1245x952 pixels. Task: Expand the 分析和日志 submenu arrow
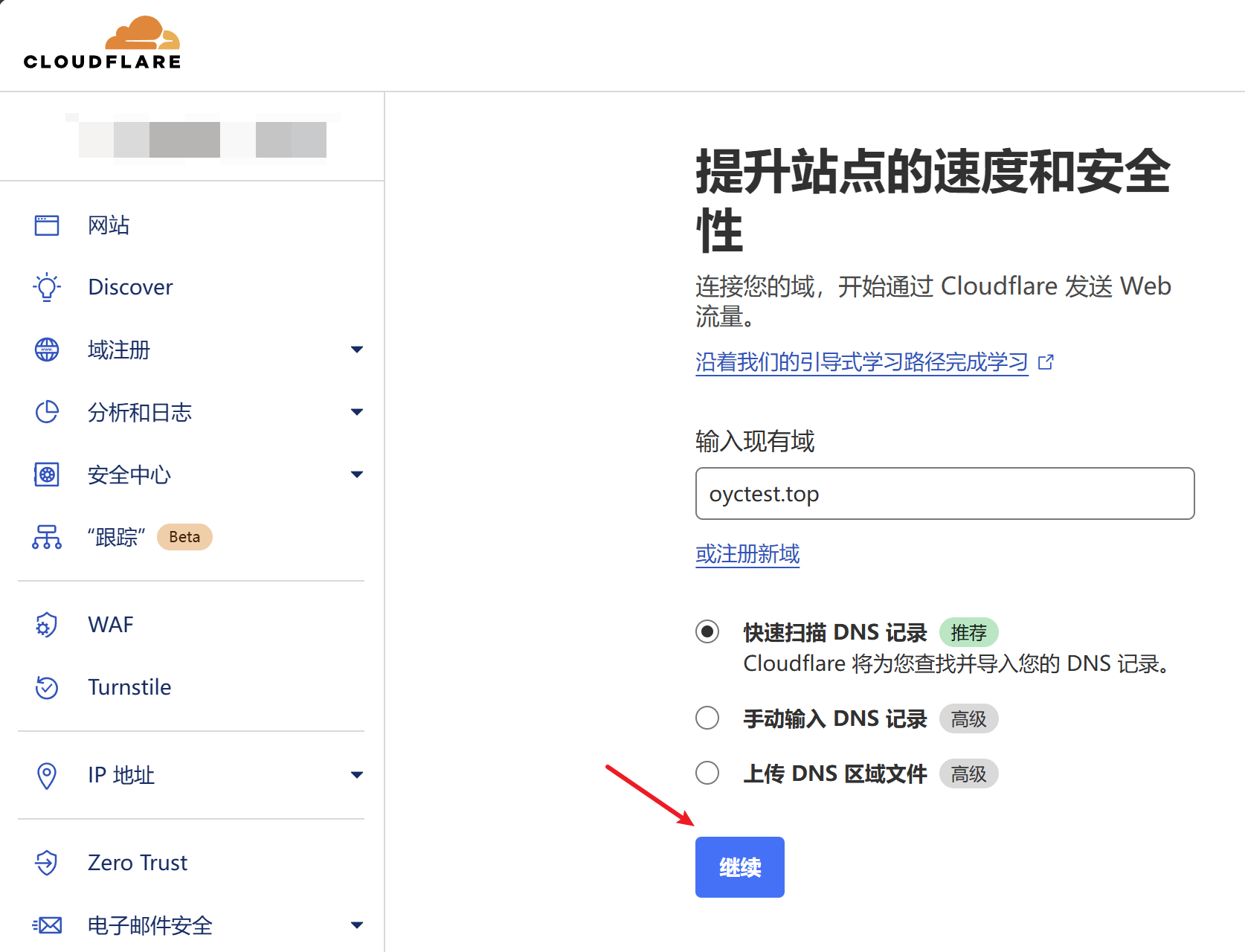click(357, 412)
